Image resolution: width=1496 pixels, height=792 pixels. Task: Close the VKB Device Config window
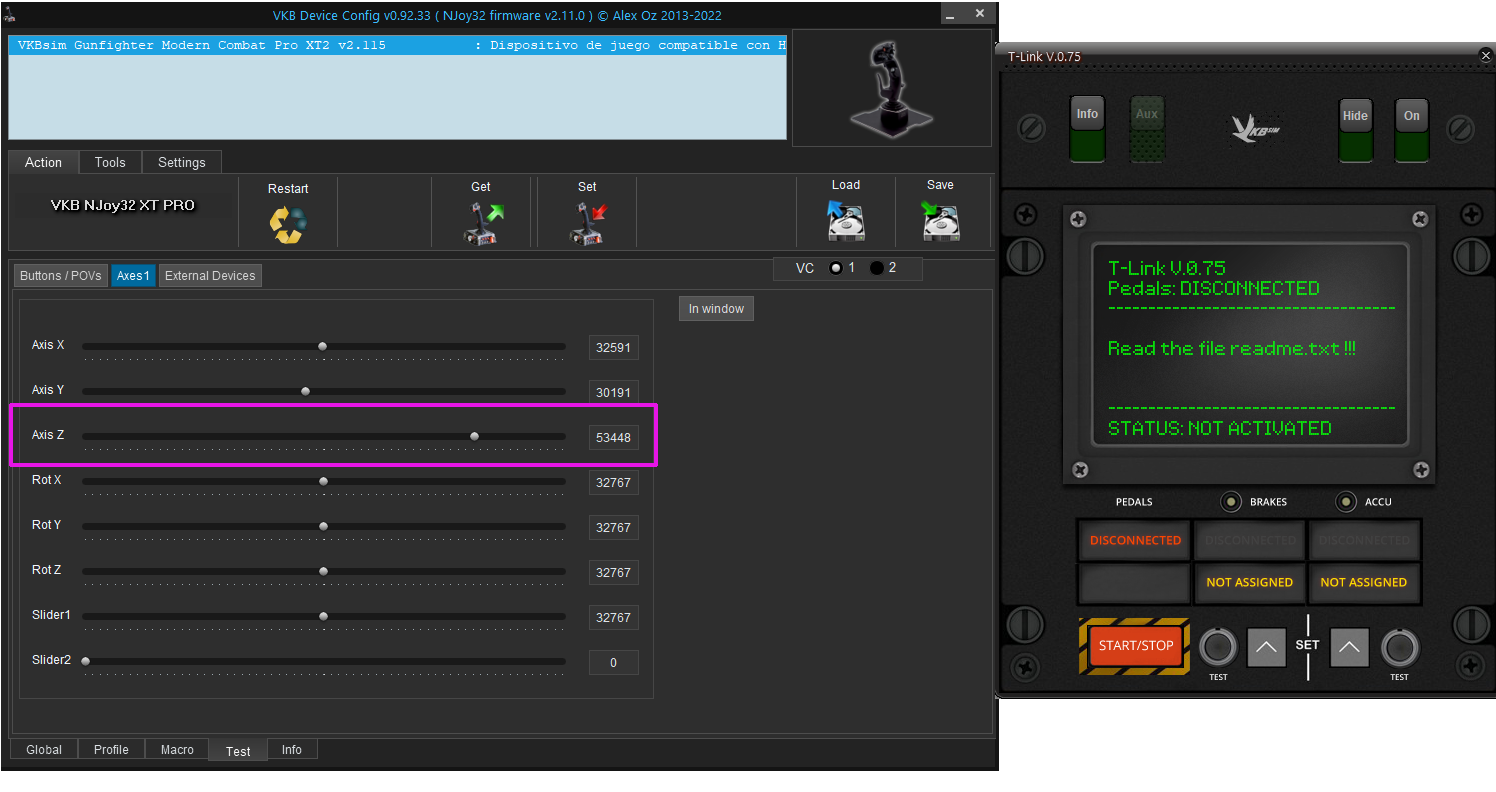pos(982,14)
